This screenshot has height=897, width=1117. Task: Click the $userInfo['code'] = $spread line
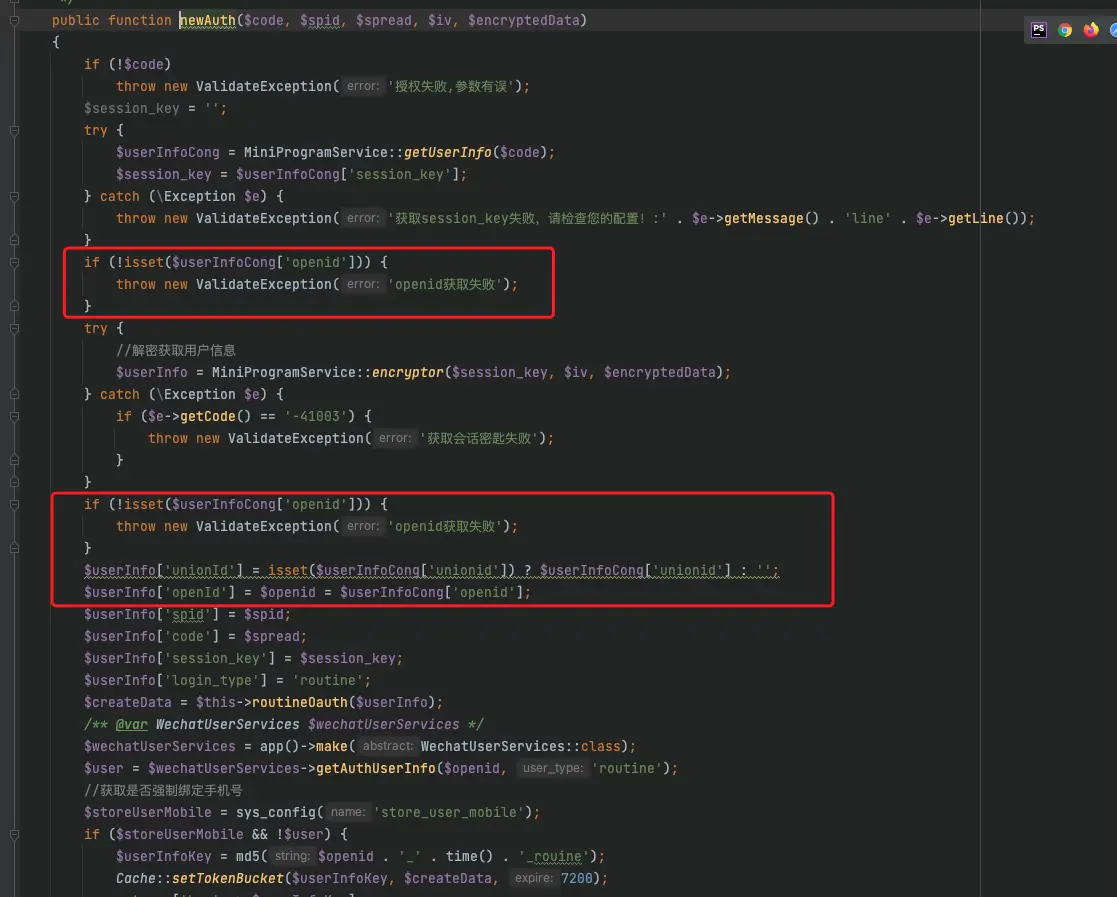click(x=195, y=637)
